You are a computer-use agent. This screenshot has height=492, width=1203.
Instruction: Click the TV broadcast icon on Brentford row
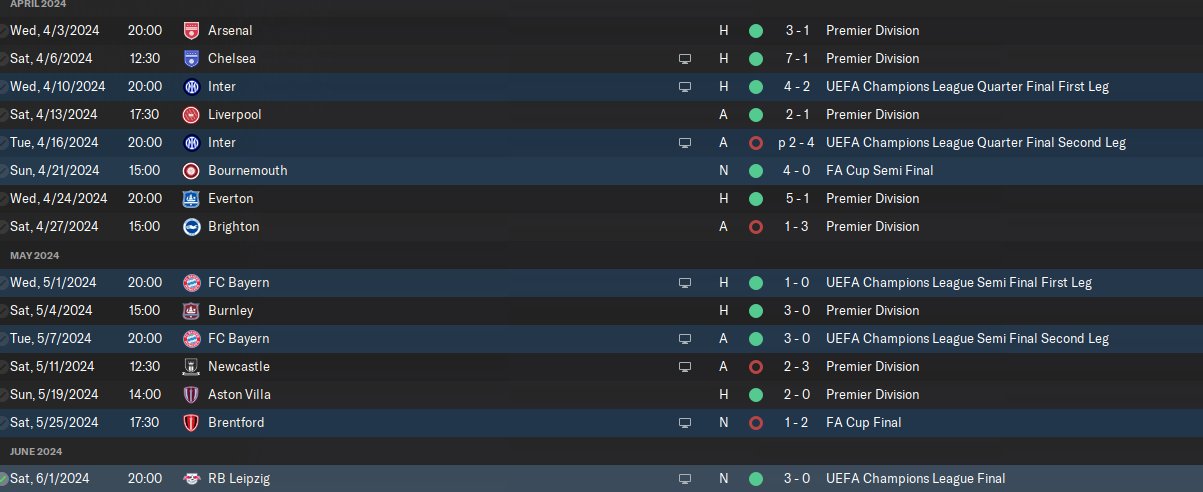coord(685,423)
